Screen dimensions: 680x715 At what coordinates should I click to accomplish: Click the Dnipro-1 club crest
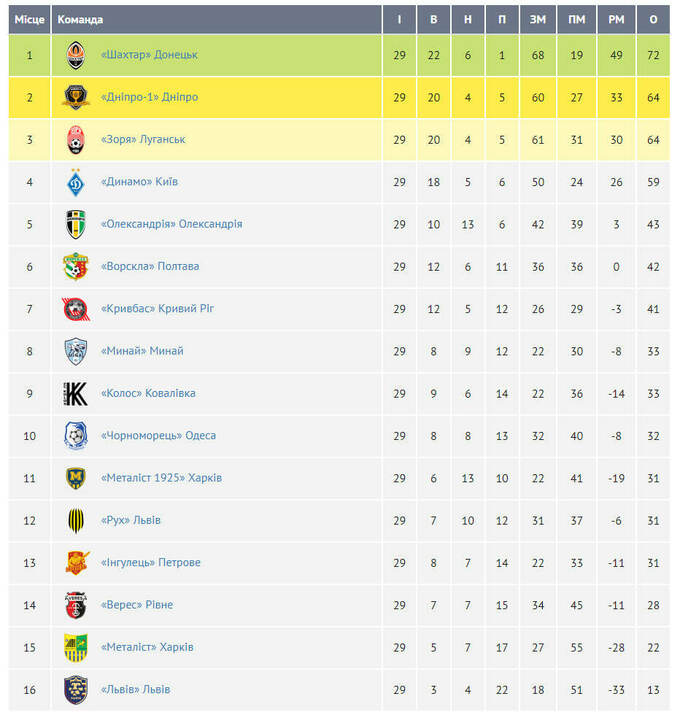(76, 97)
